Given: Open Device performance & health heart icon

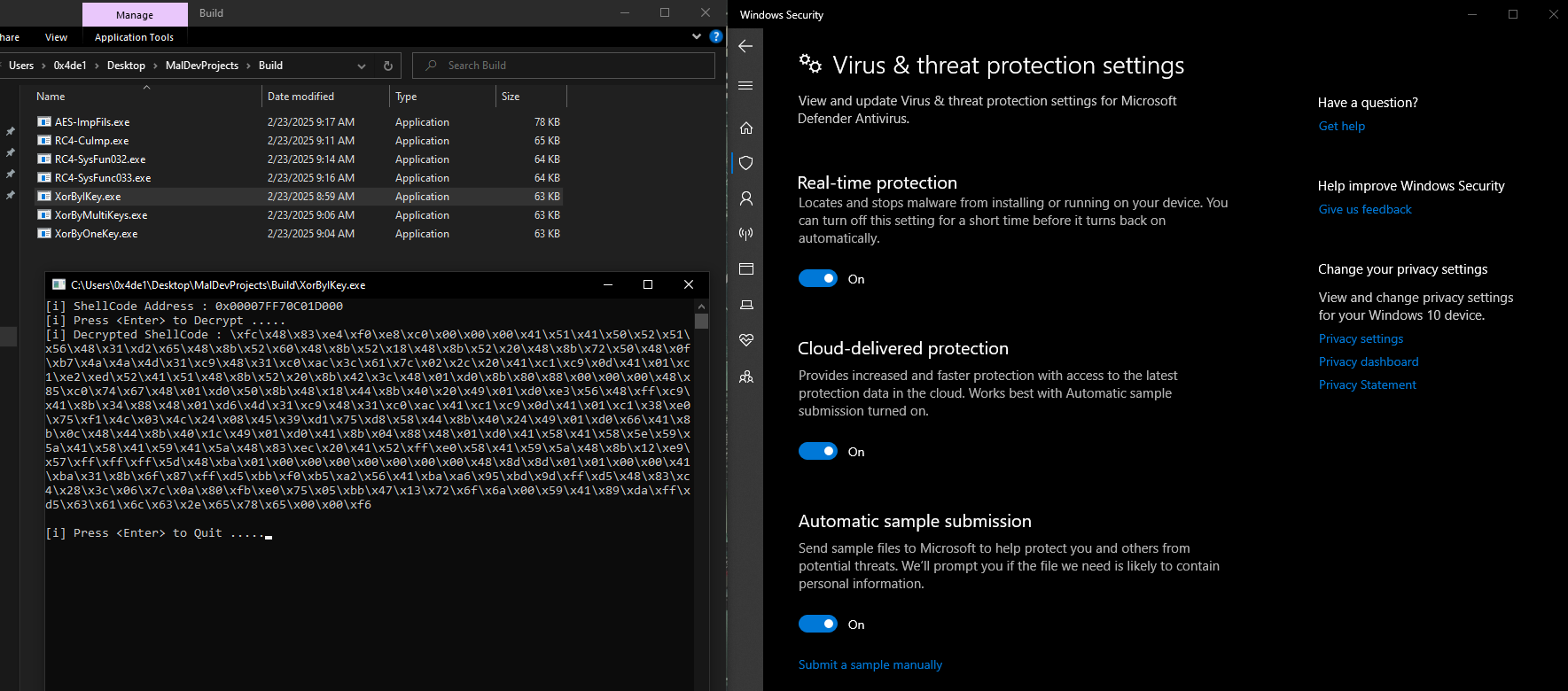Looking at the screenshot, I should pyautogui.click(x=746, y=340).
